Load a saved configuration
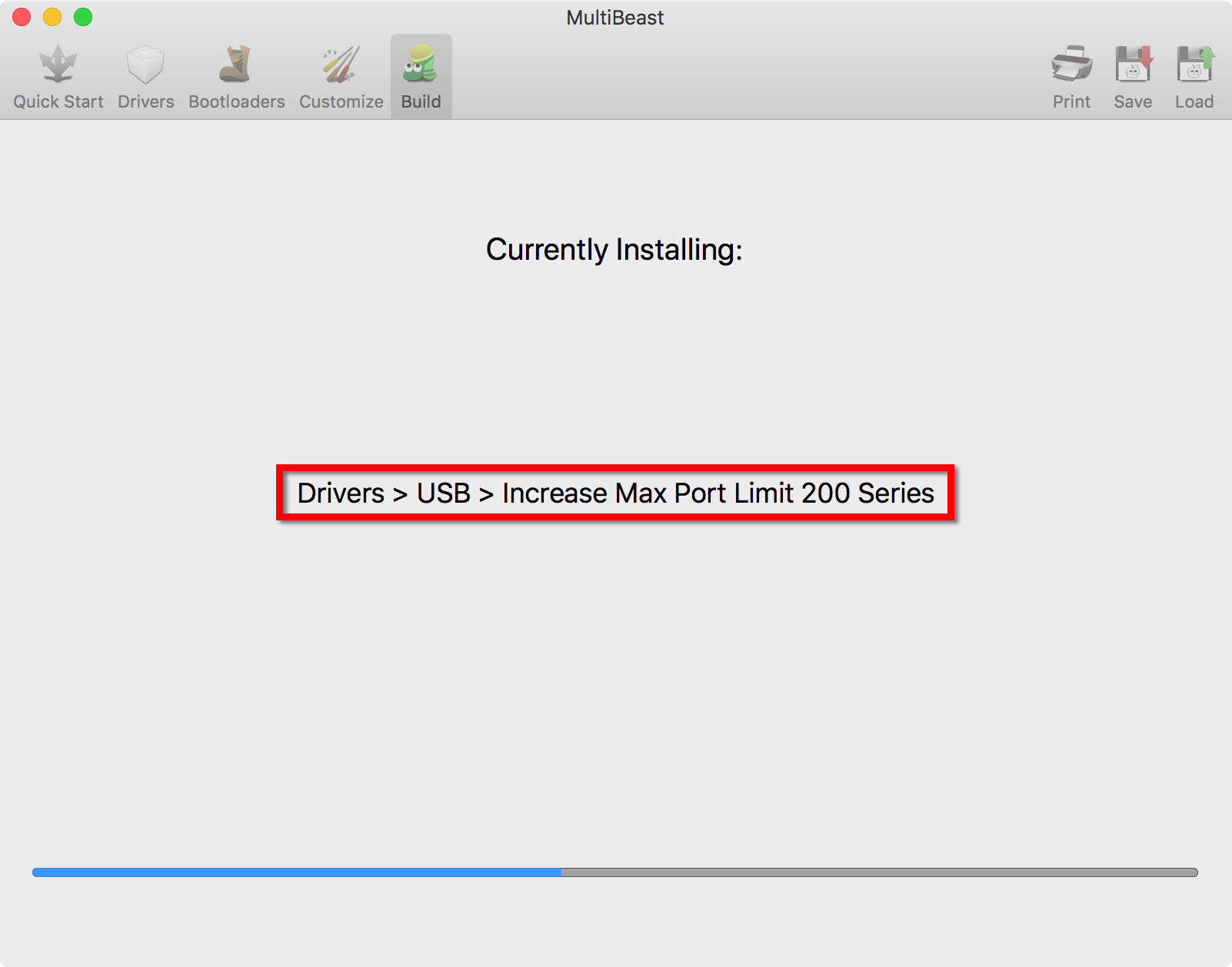The image size is (1232, 967). pos(1194,77)
